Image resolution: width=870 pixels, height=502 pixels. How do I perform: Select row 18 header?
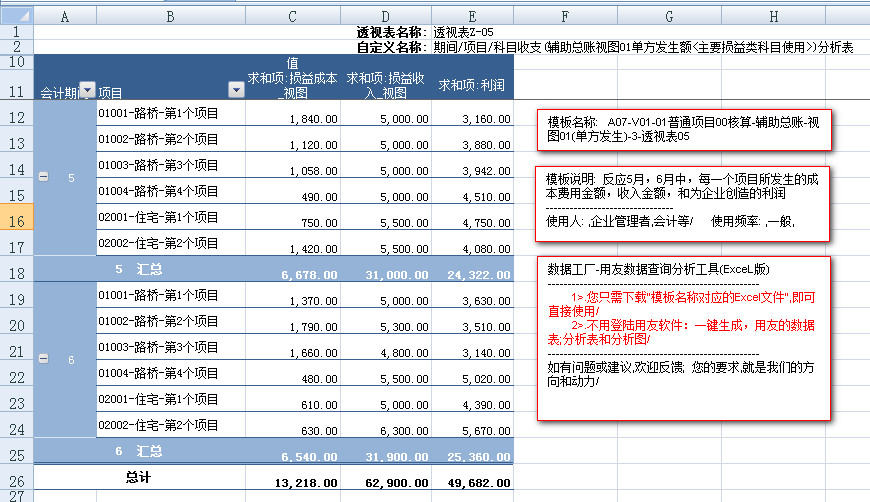coord(16,272)
